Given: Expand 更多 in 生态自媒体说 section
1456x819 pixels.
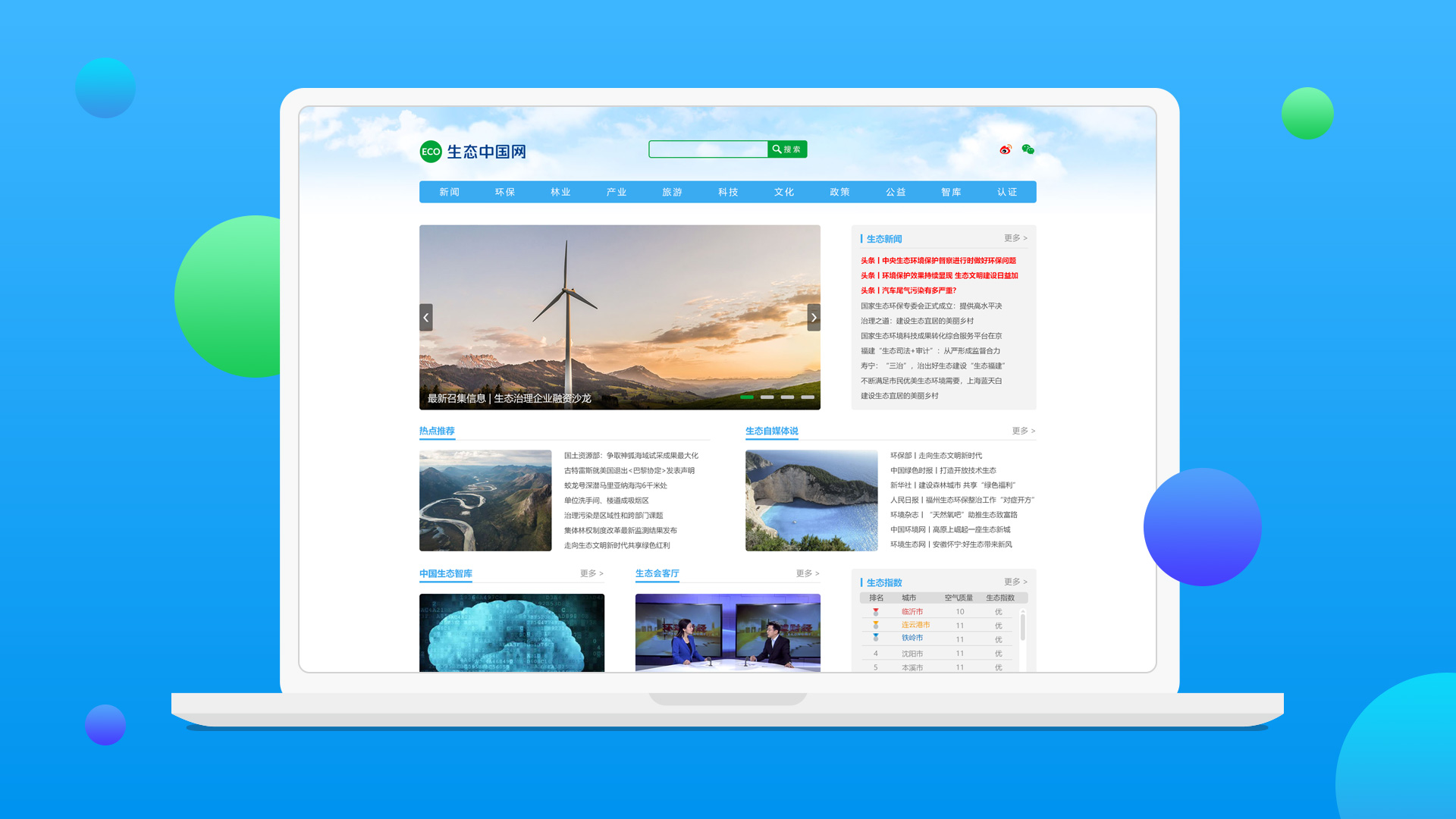Looking at the screenshot, I should (1024, 431).
